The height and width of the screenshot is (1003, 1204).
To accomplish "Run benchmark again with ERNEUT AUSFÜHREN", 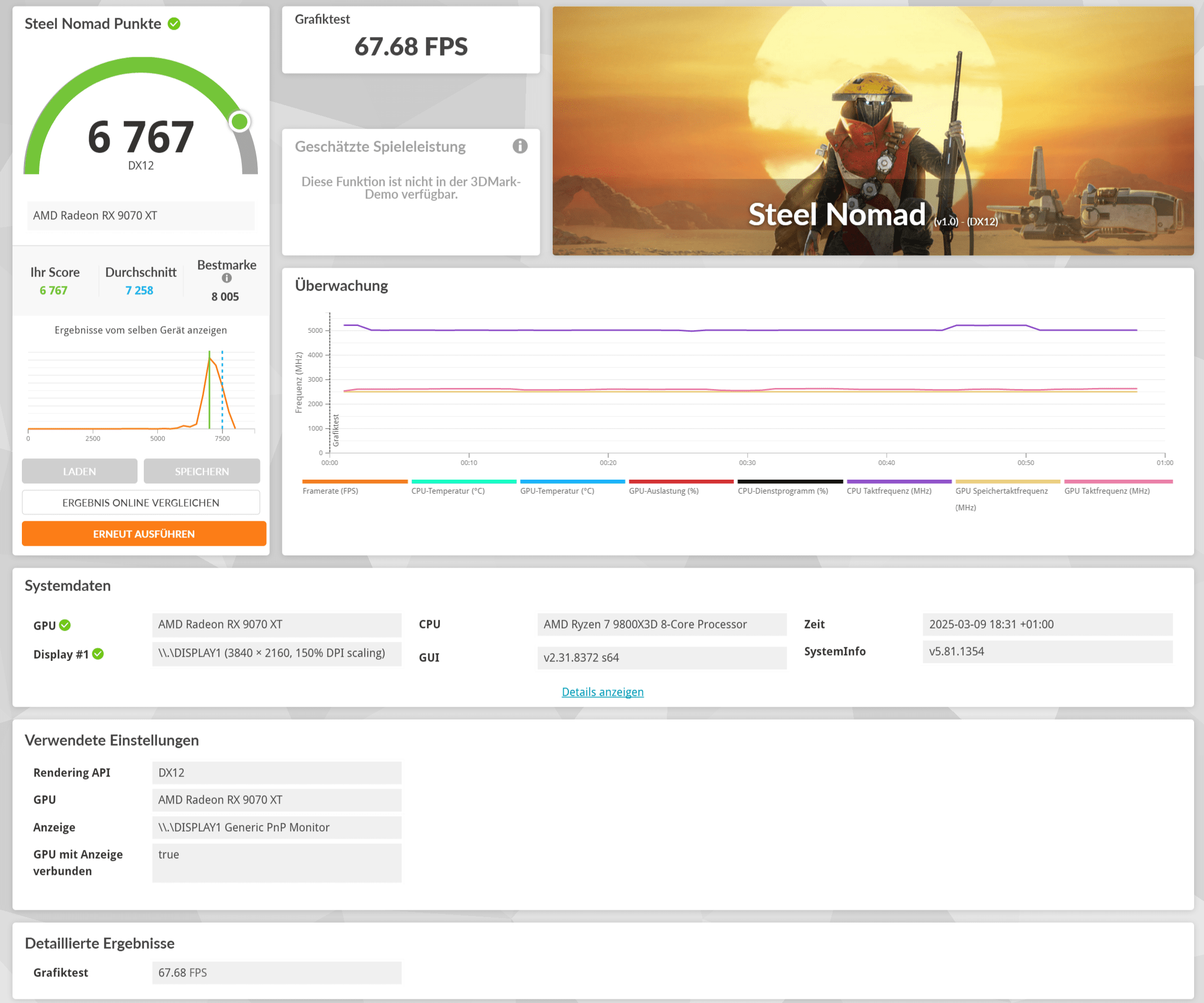I will (x=143, y=534).
